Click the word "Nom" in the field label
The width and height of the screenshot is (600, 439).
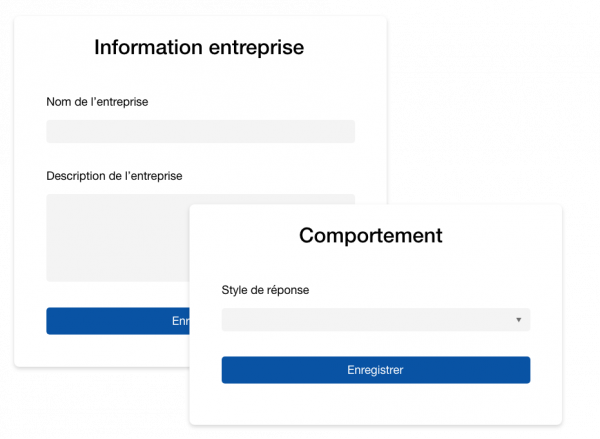(59, 102)
